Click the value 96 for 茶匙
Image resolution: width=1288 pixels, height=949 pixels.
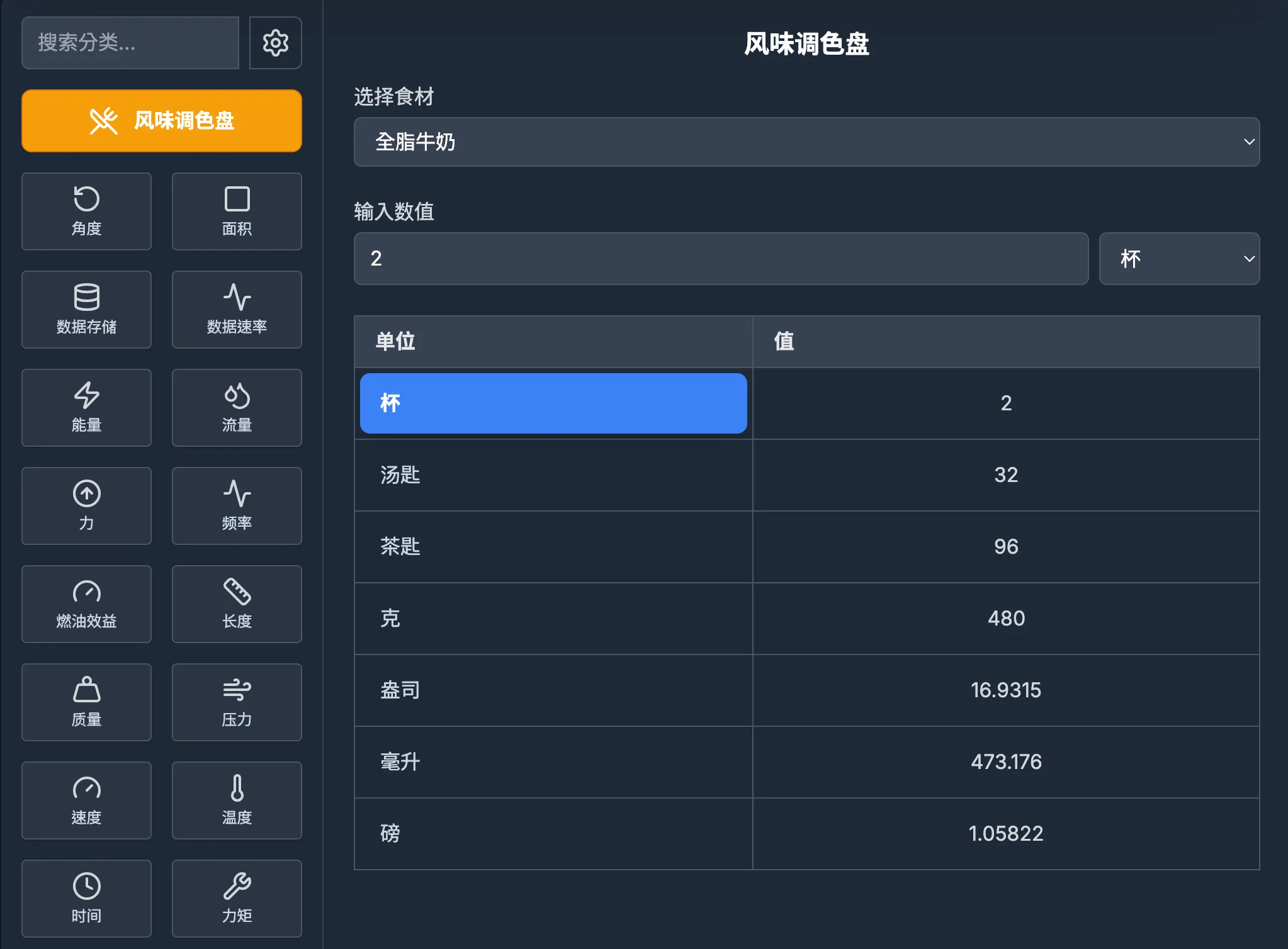click(x=1006, y=547)
